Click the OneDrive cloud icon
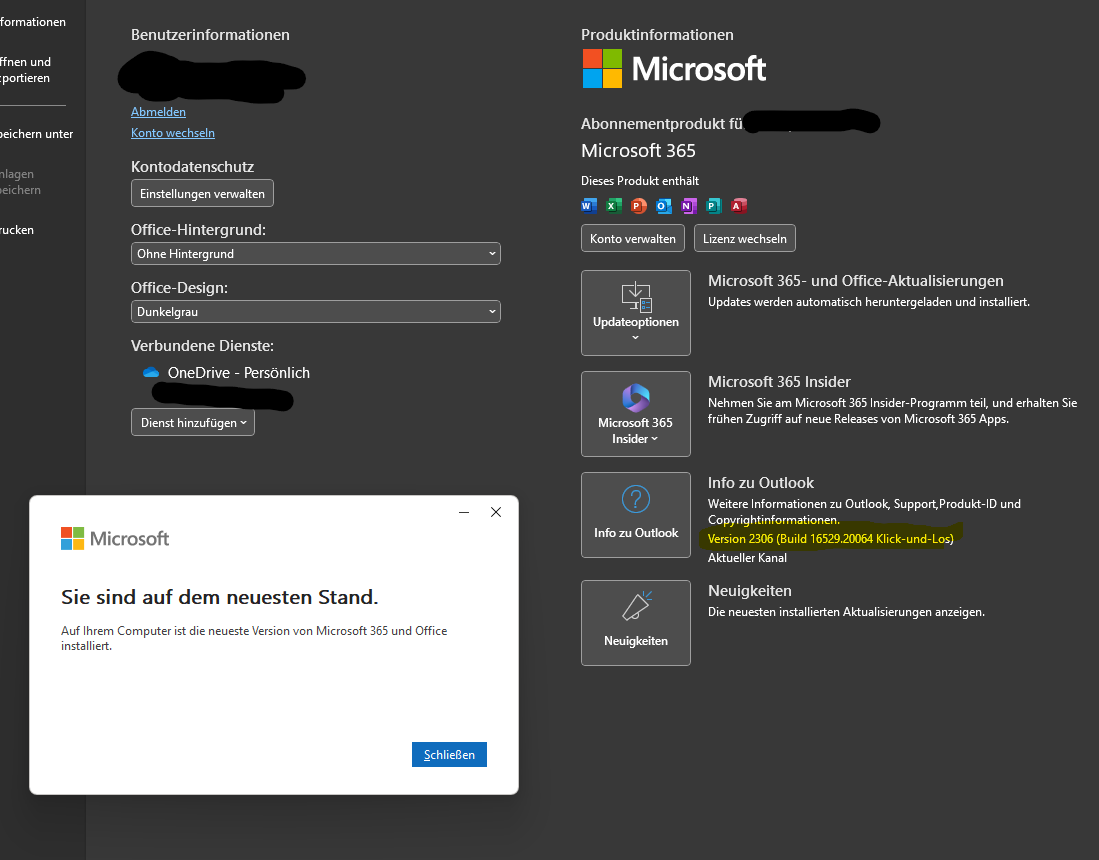This screenshot has width=1099, height=860. coord(152,373)
